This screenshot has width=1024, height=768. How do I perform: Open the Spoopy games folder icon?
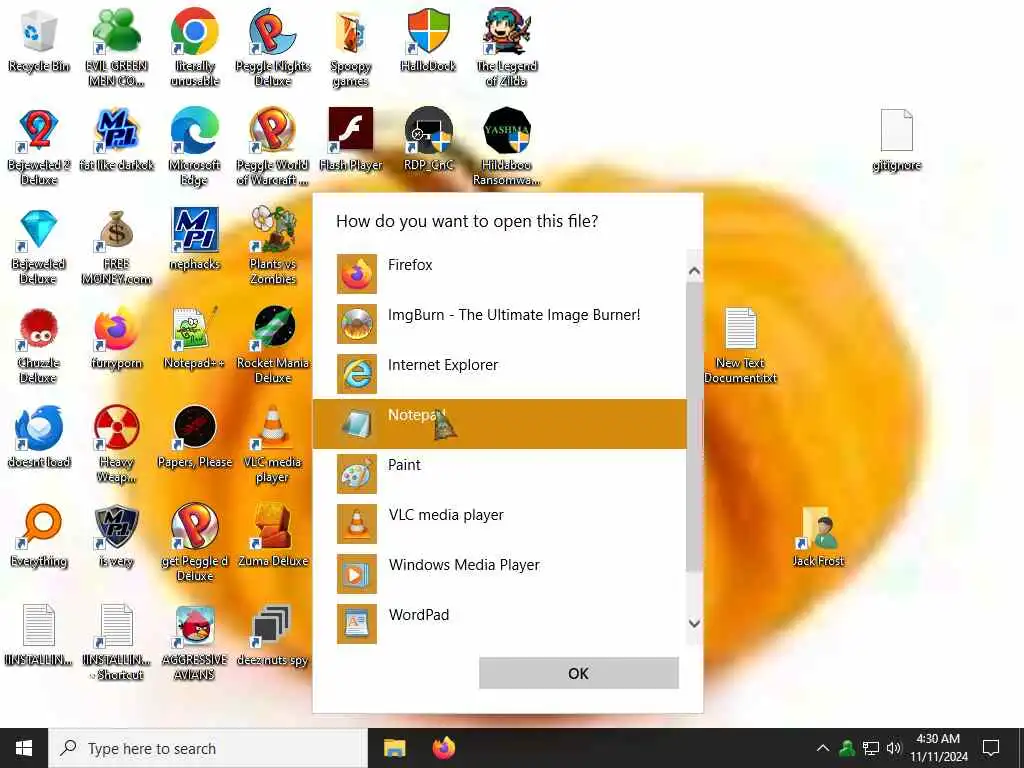pyautogui.click(x=351, y=47)
